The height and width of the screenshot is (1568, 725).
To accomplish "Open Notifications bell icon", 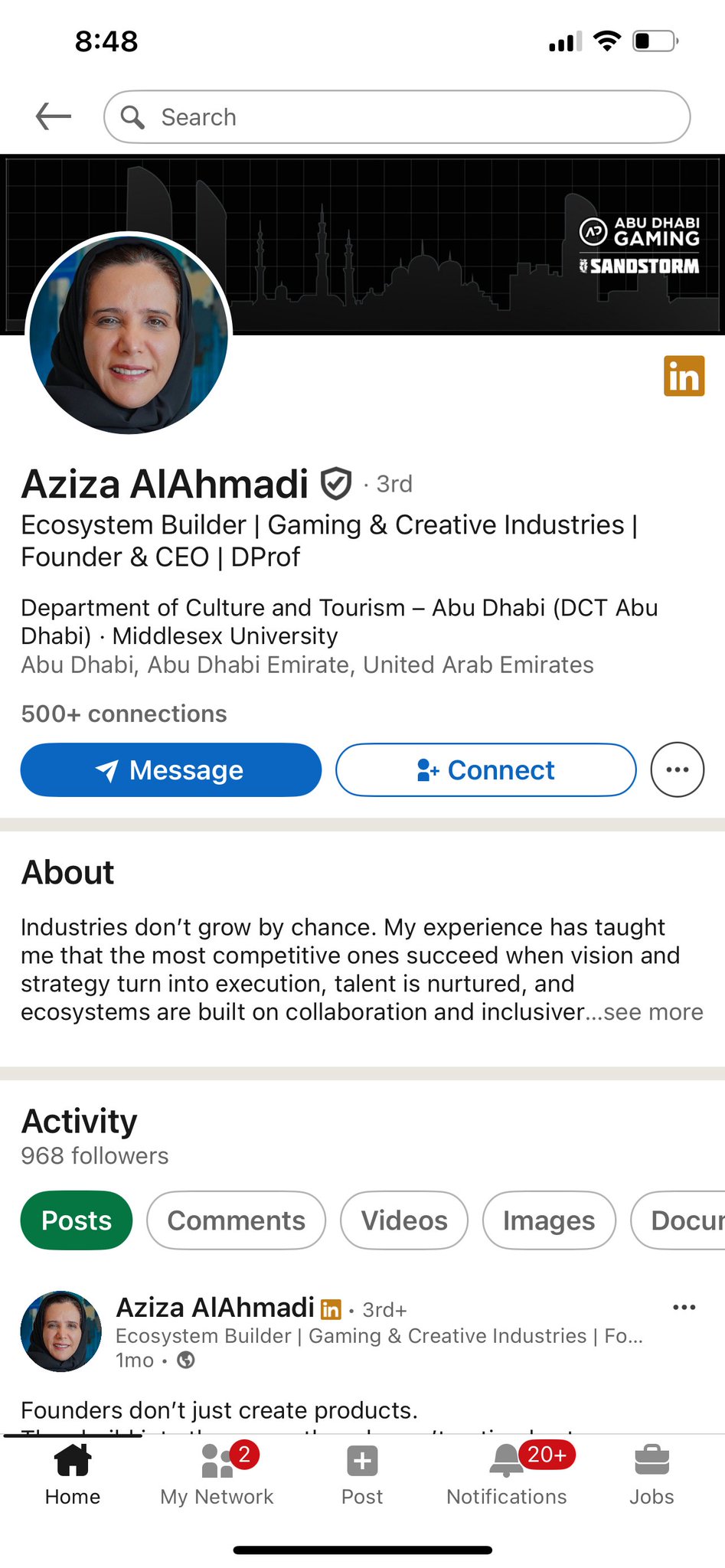I will point(506,1461).
